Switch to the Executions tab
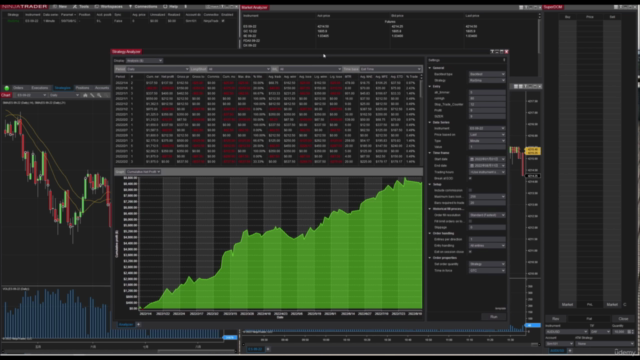The image size is (640, 360). pos(40,88)
